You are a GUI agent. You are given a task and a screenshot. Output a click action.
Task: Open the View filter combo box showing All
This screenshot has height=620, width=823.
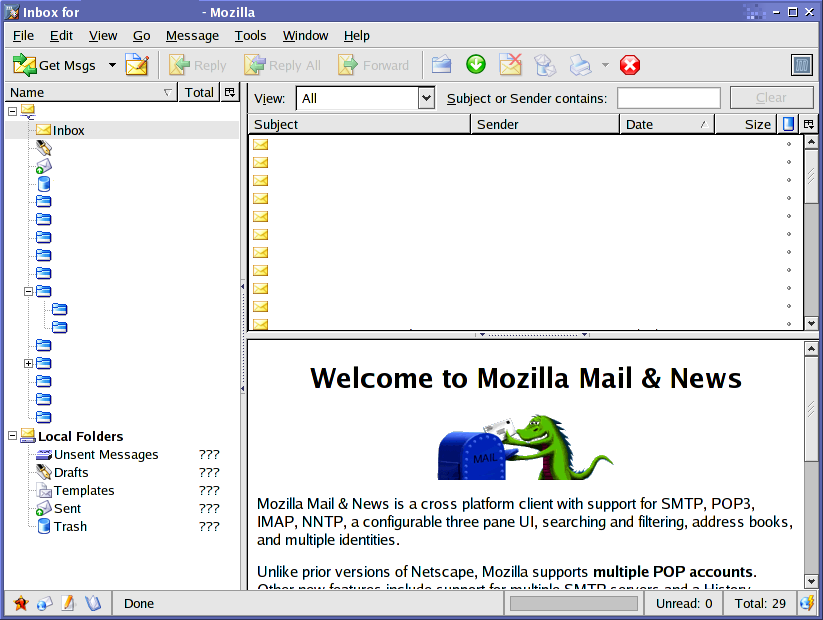click(x=365, y=98)
